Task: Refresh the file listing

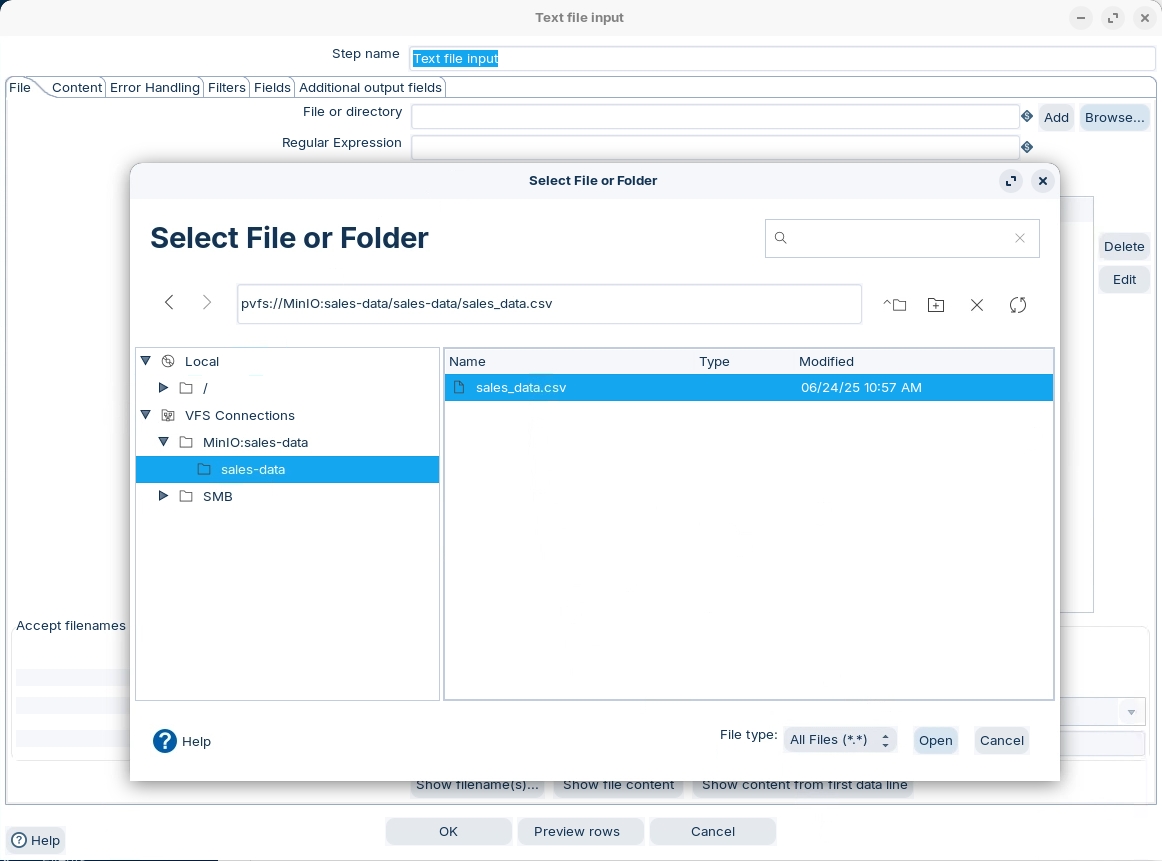Action: click(x=1018, y=305)
